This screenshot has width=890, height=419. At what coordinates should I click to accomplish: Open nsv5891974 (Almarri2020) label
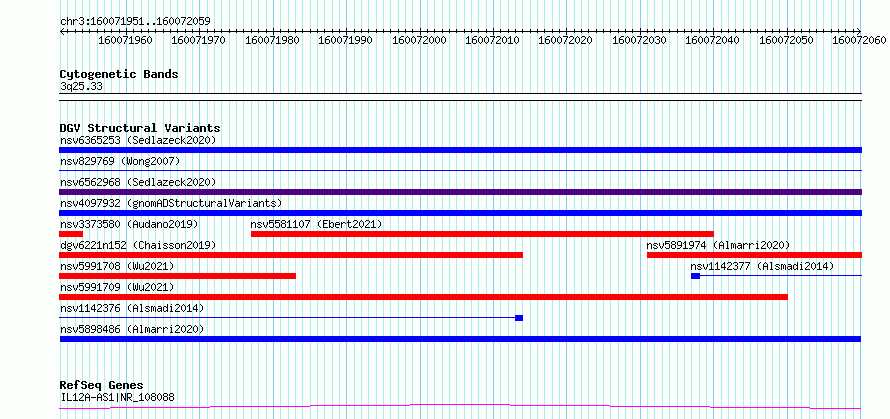coord(718,245)
